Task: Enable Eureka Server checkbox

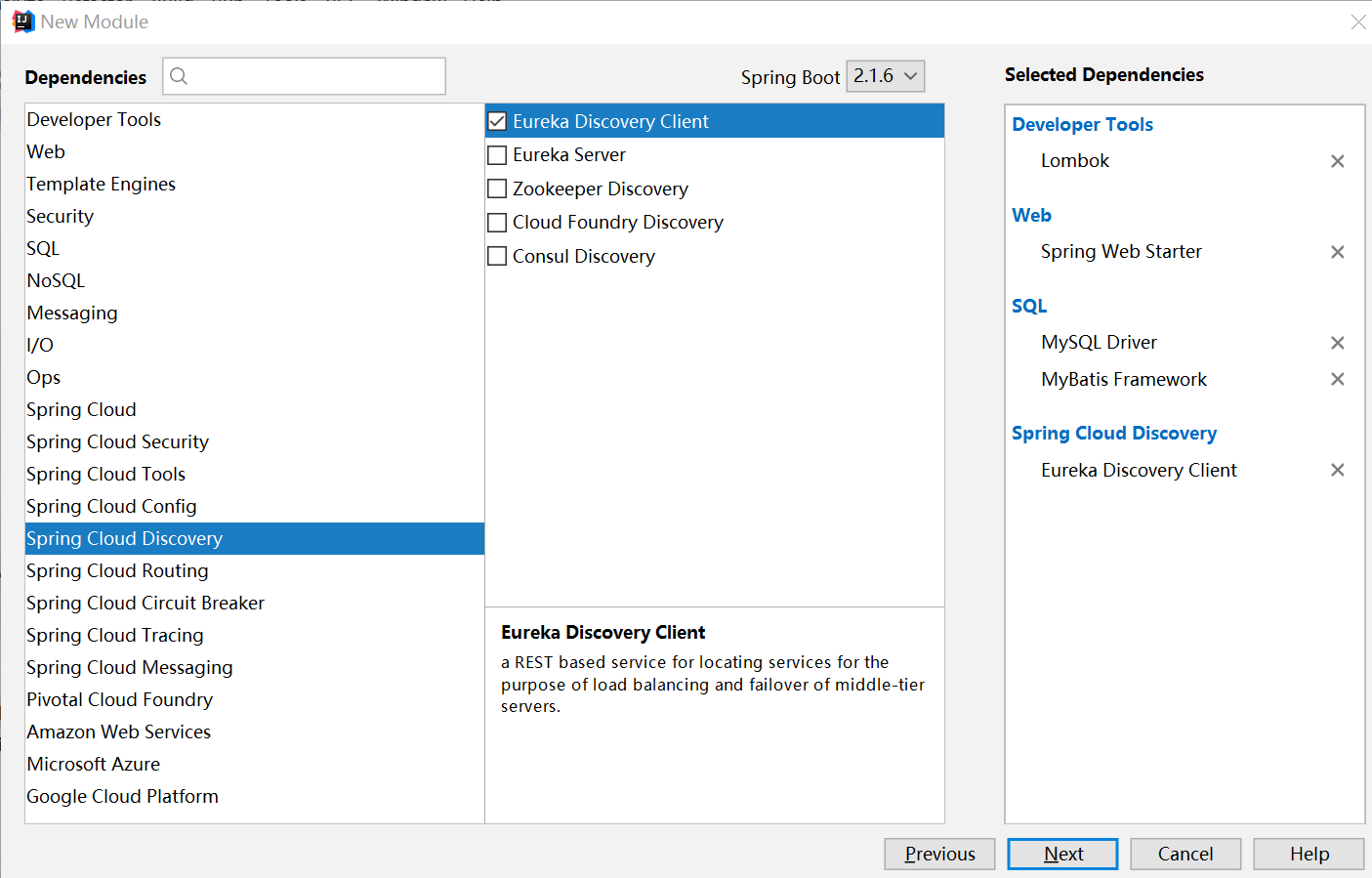Action: click(x=497, y=155)
